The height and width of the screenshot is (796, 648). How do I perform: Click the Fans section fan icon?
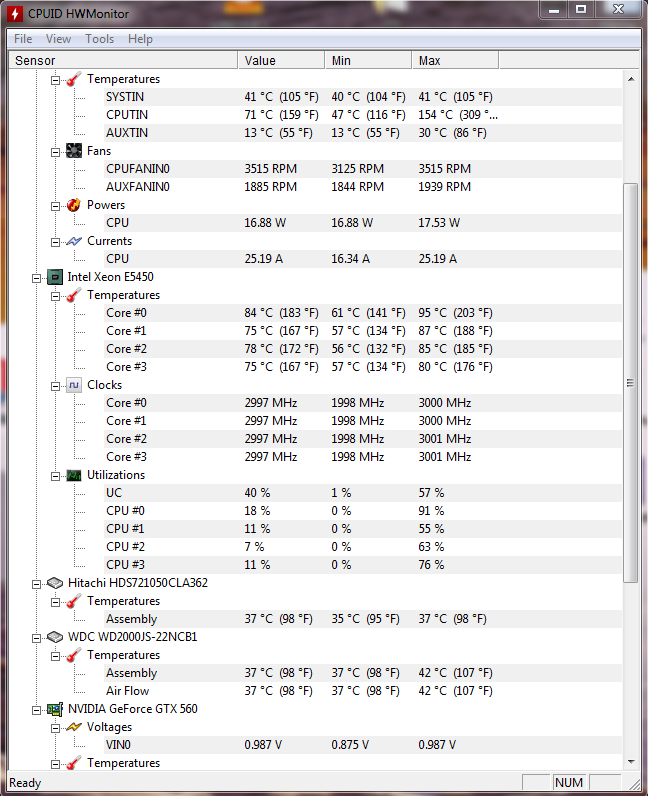tap(74, 151)
